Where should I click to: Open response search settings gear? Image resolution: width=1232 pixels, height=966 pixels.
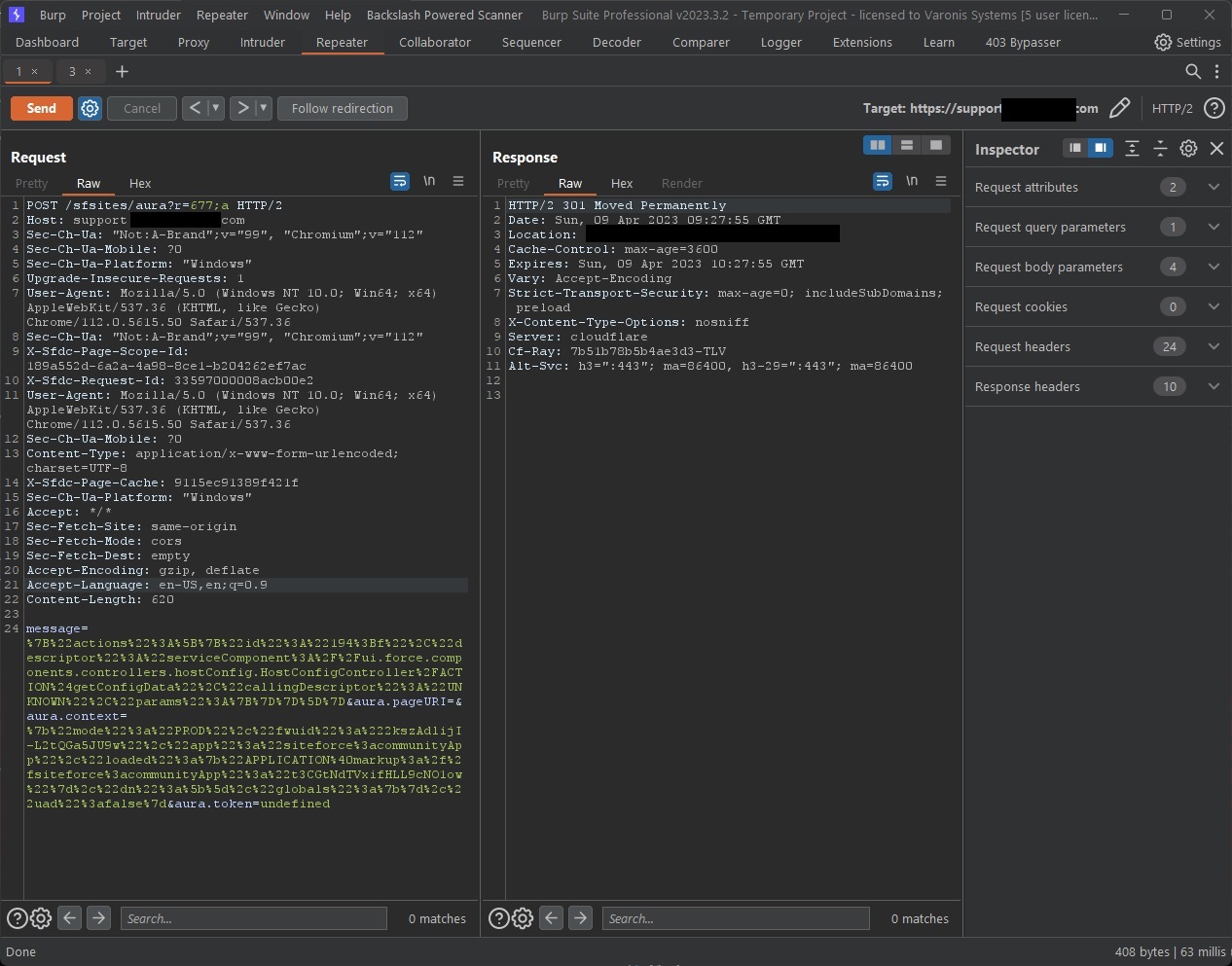pyautogui.click(x=522, y=917)
